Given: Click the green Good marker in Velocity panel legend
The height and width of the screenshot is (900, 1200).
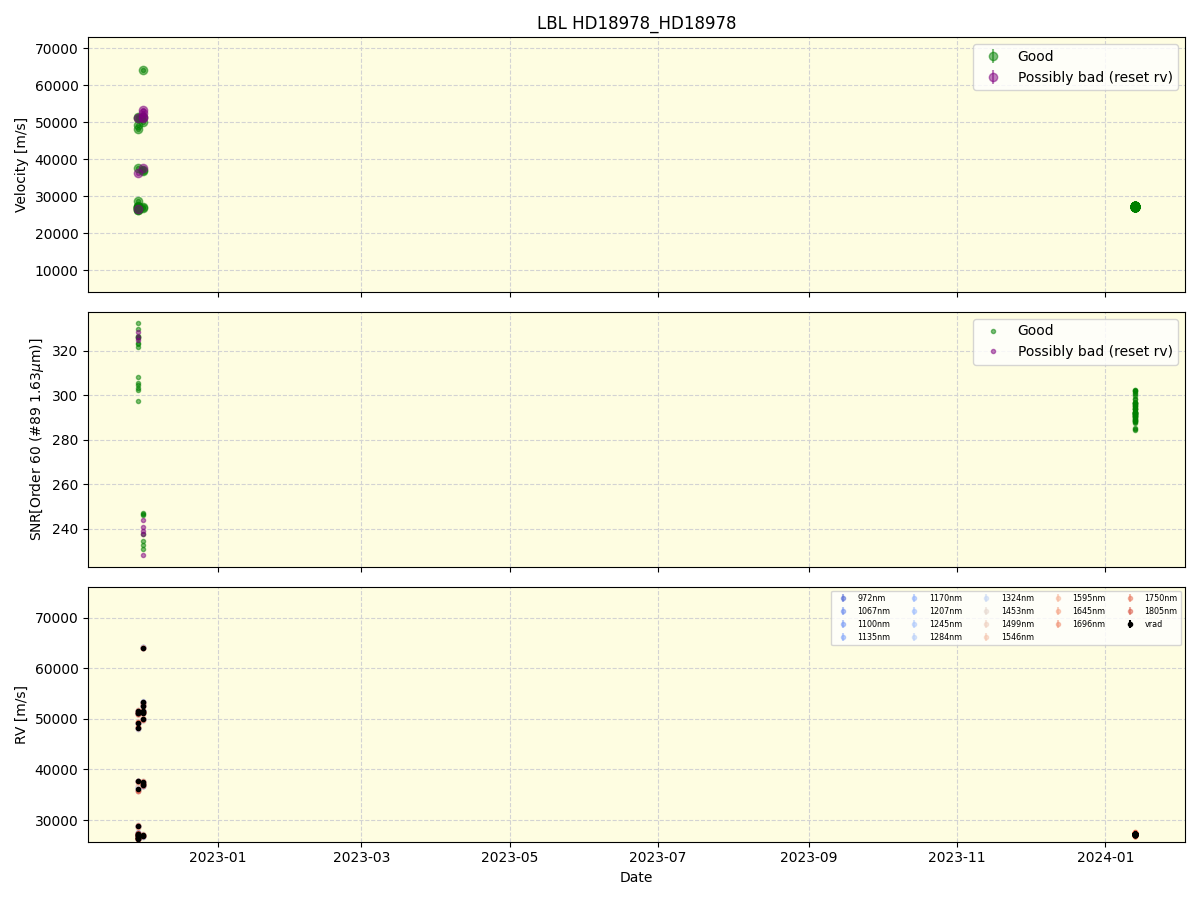Looking at the screenshot, I should (x=993, y=56).
